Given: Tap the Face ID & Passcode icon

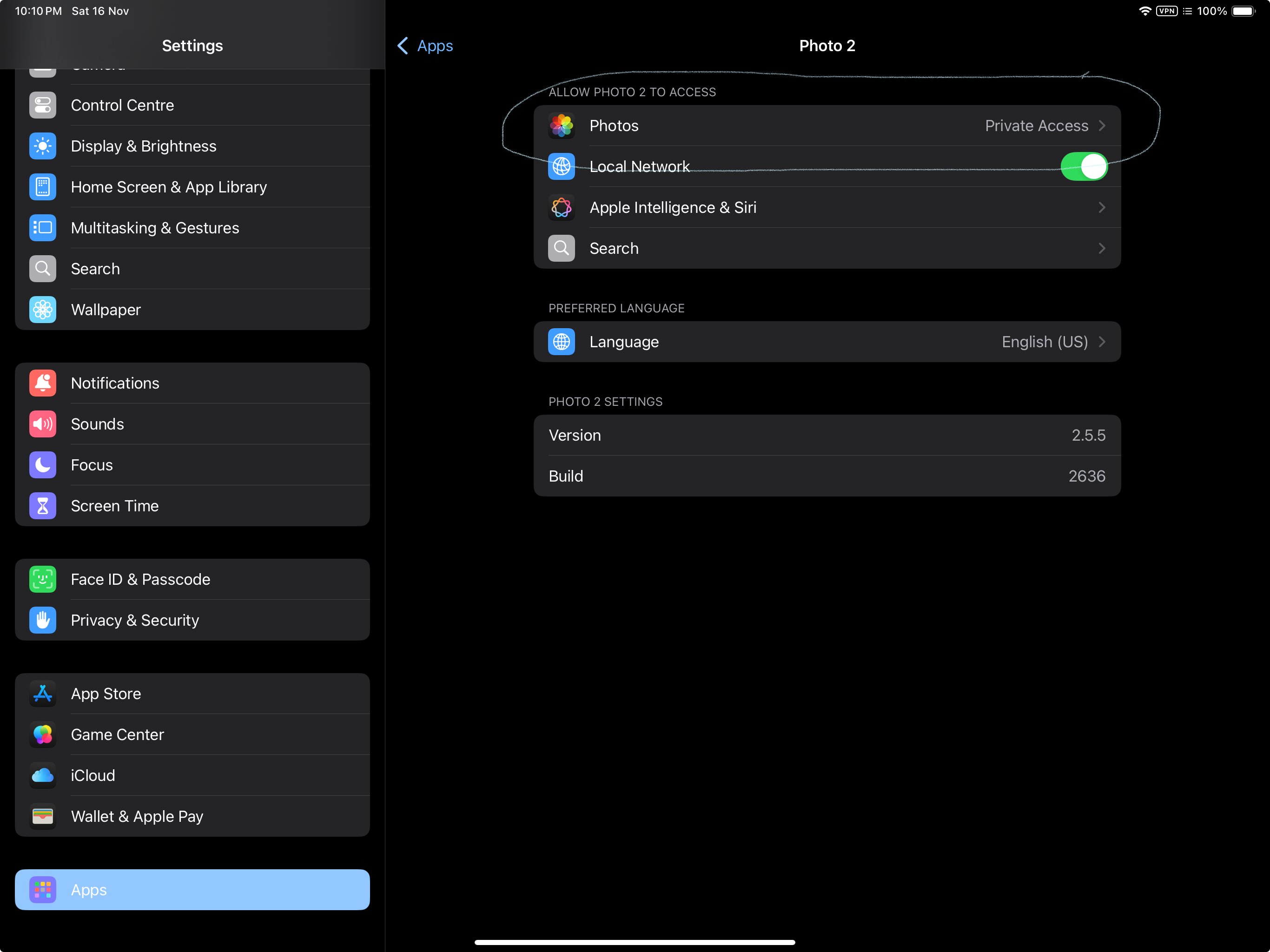Looking at the screenshot, I should point(42,579).
